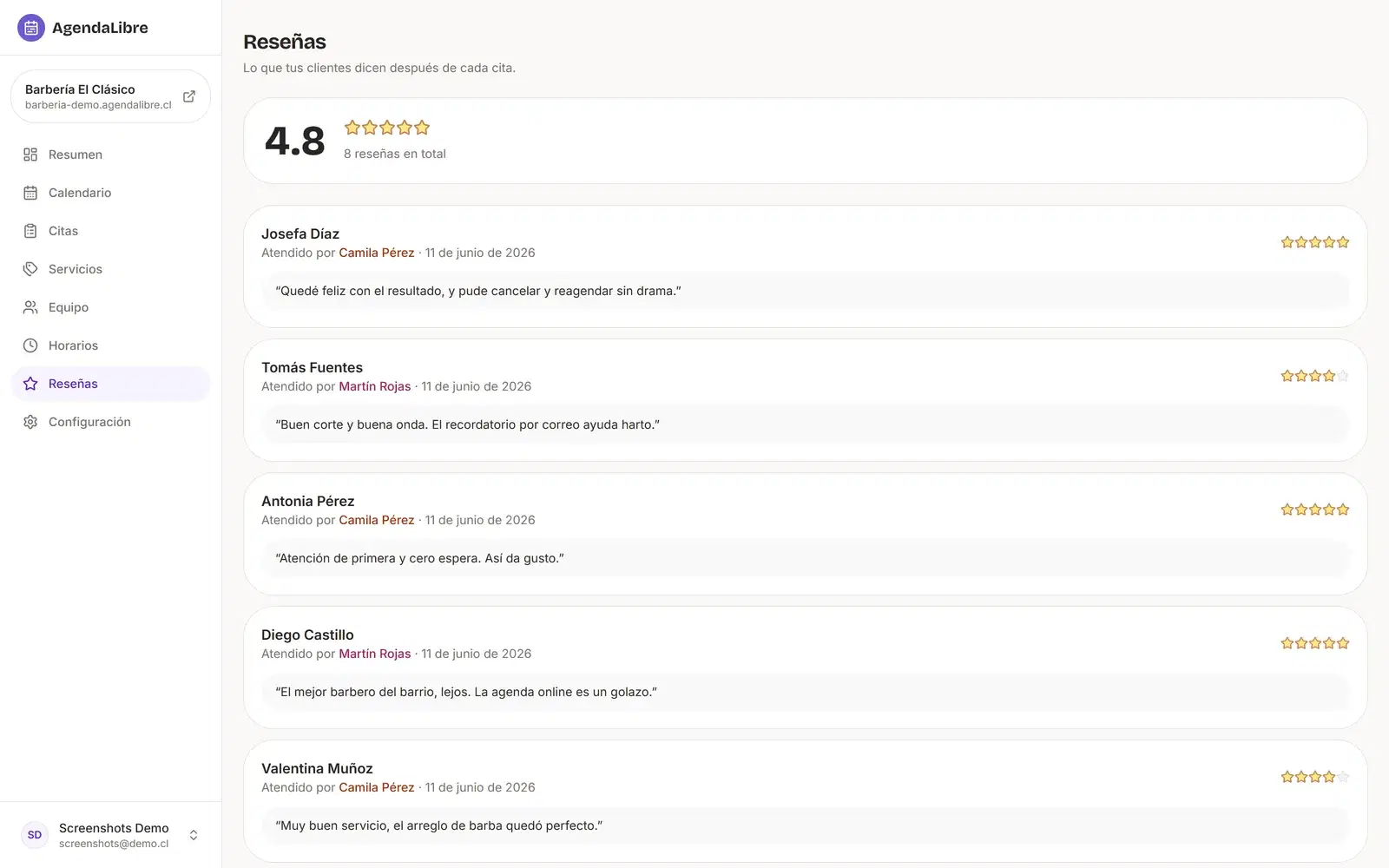This screenshot has height=868, width=1389.
Task: Click the Resumen dashboard icon
Action: pos(30,155)
